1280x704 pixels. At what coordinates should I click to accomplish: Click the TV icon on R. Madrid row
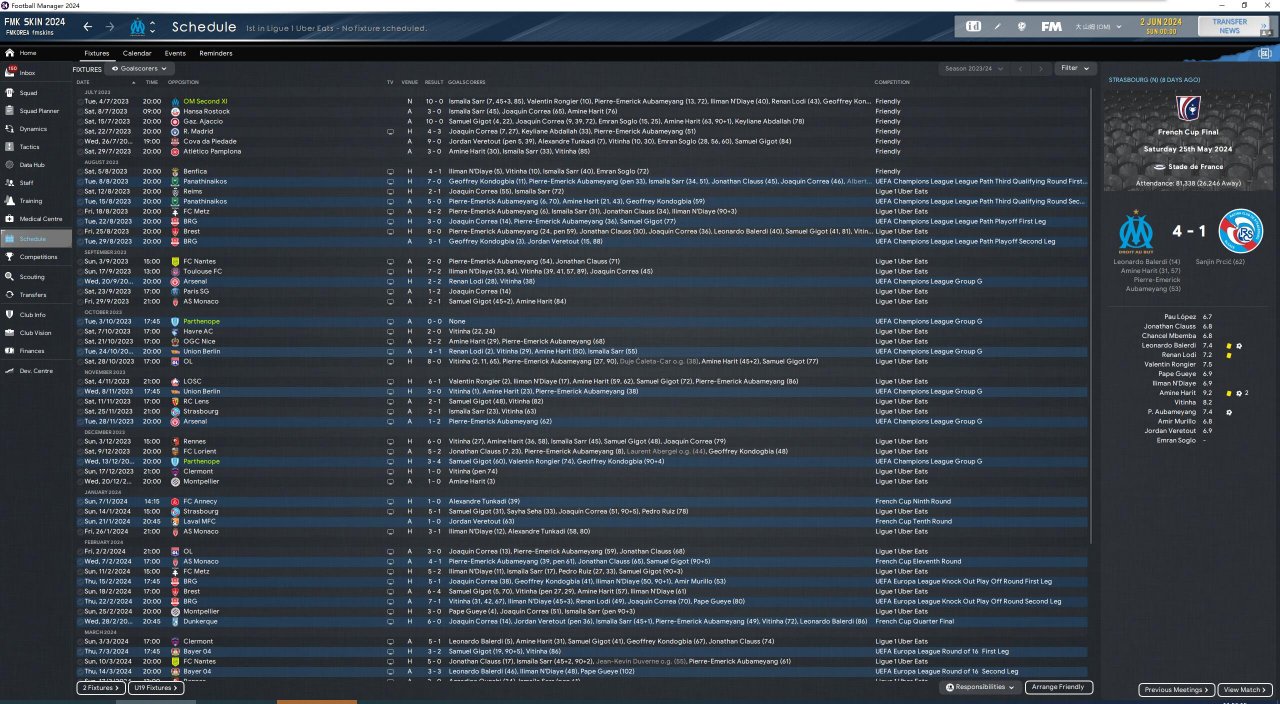[x=390, y=131]
